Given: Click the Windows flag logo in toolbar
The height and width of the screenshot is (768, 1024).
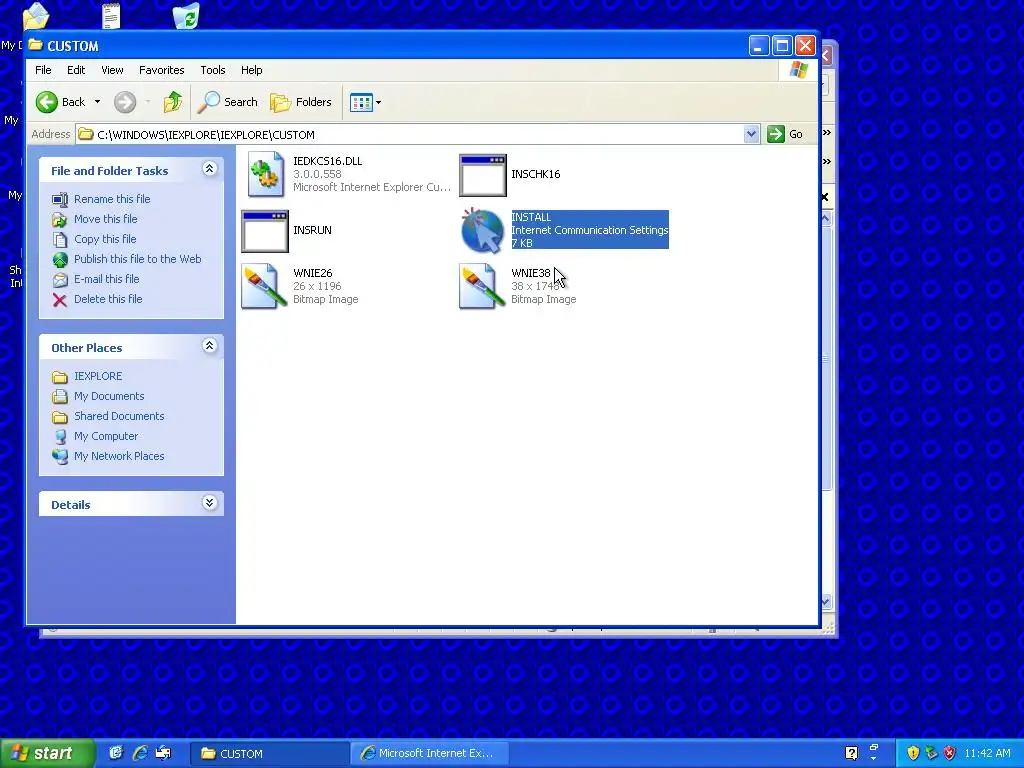Looking at the screenshot, I should pos(798,70).
